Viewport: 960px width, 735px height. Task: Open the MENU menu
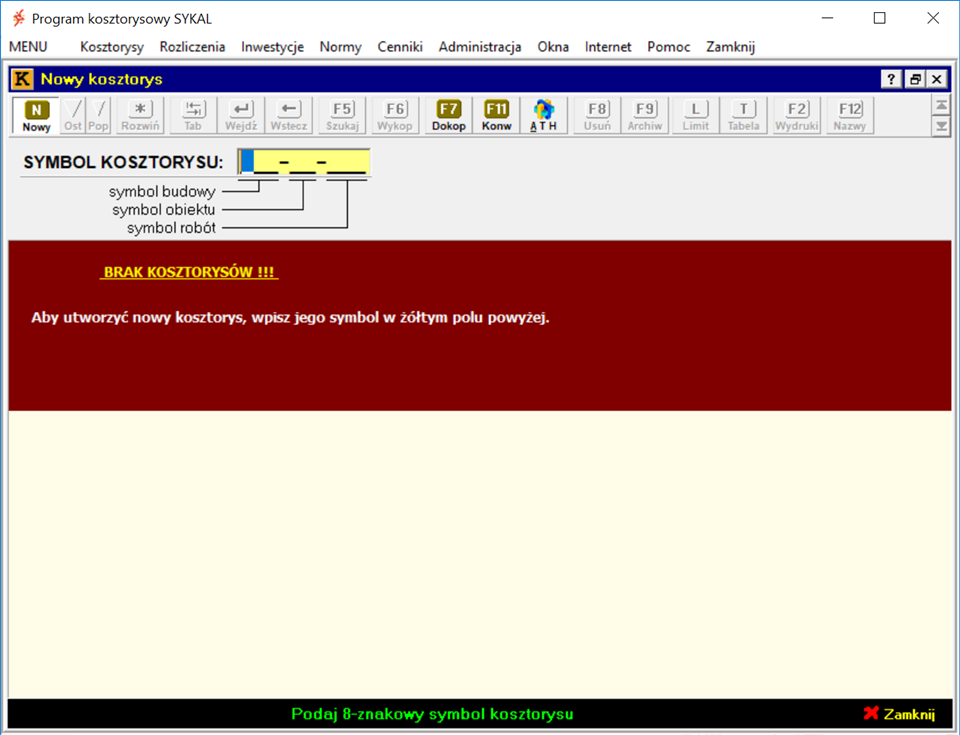28,47
